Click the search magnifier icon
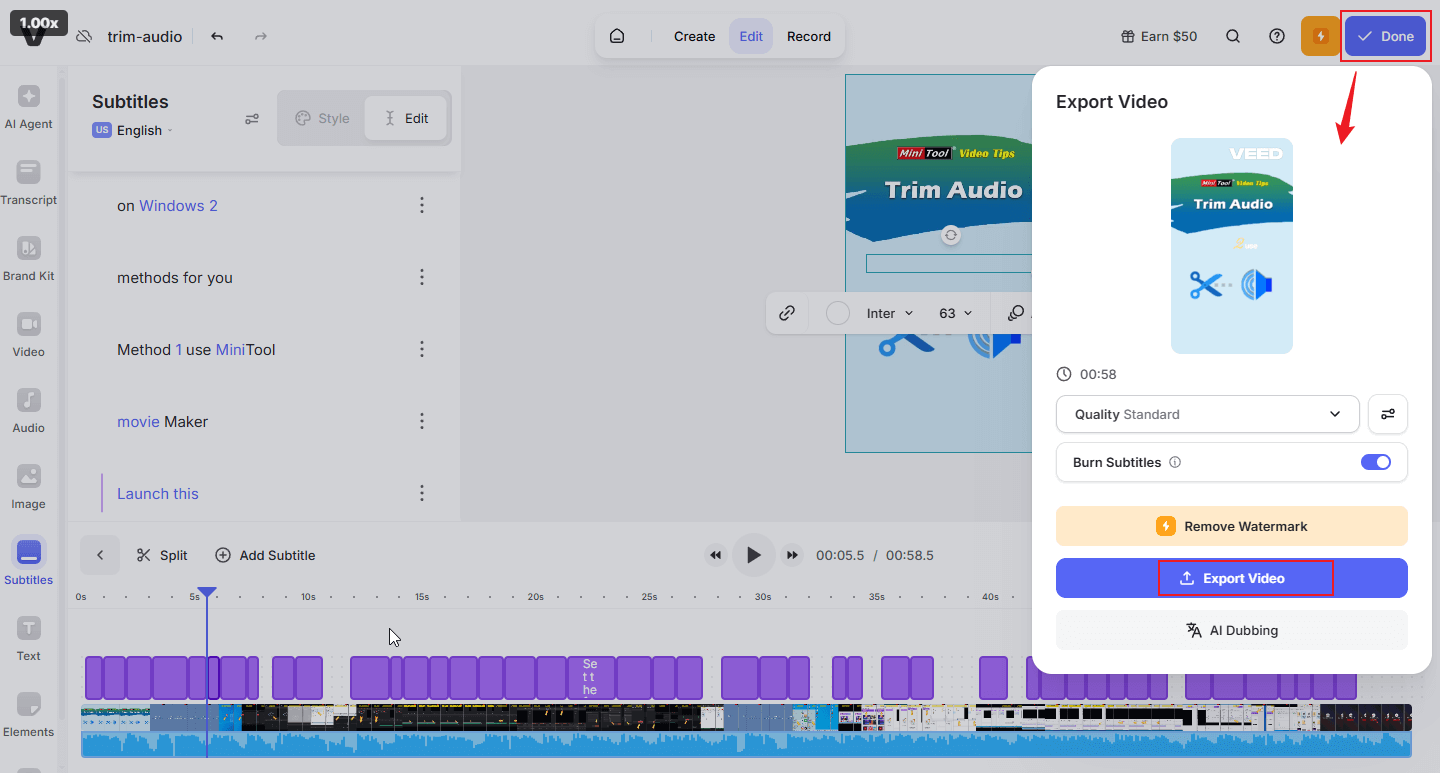1440x773 pixels. point(1233,36)
